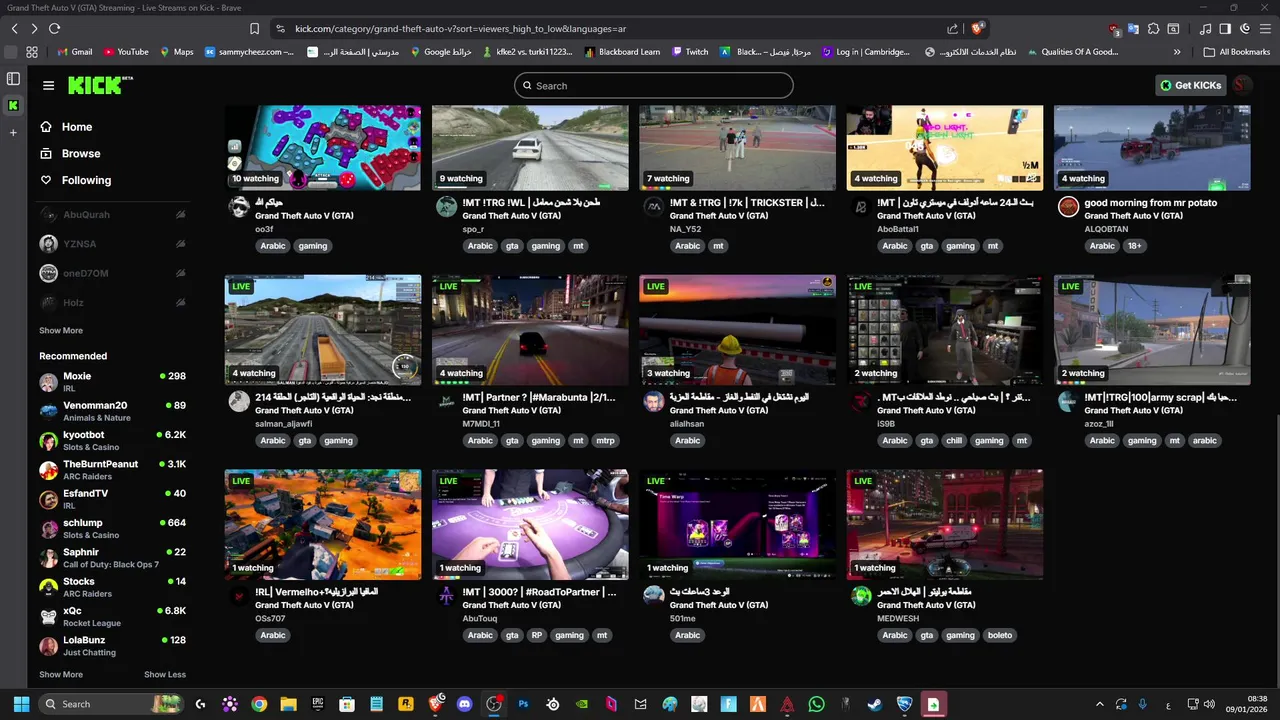
Task: Toggle notification bell for AbuQurah
Action: [x=180, y=215]
